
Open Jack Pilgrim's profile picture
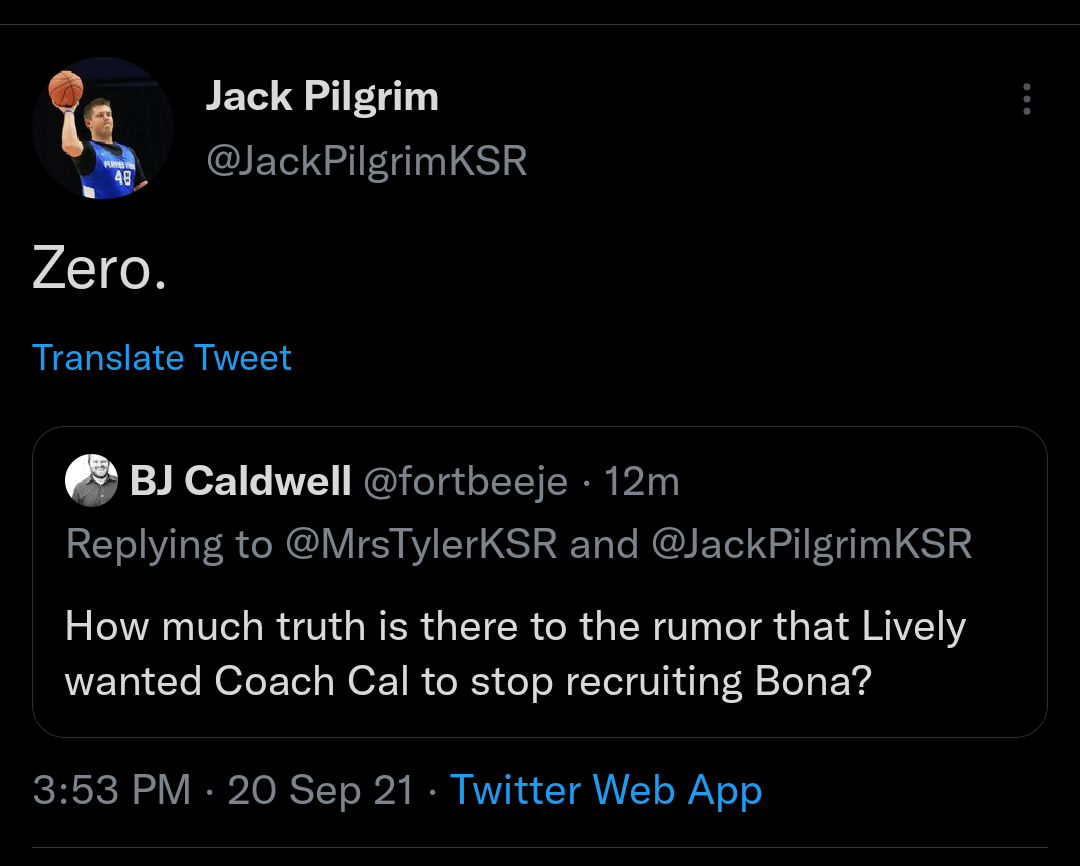point(103,128)
